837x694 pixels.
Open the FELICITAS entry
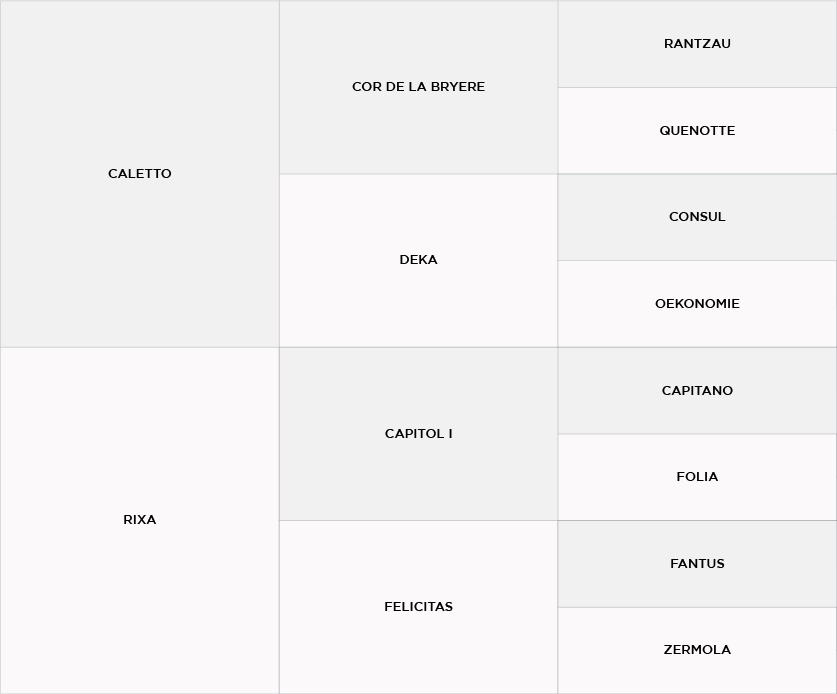(x=418, y=607)
